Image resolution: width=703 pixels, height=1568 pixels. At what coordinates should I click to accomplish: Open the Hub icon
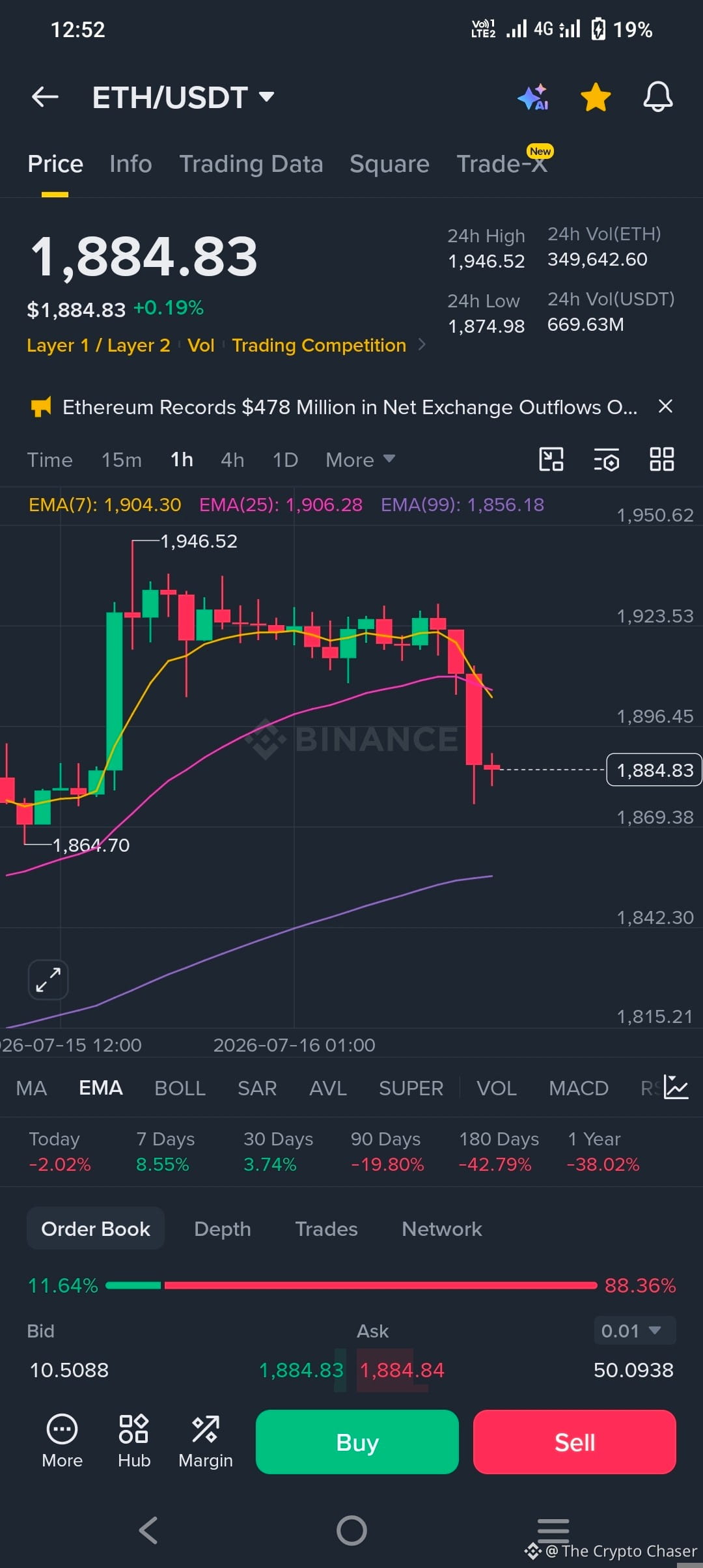(134, 1442)
